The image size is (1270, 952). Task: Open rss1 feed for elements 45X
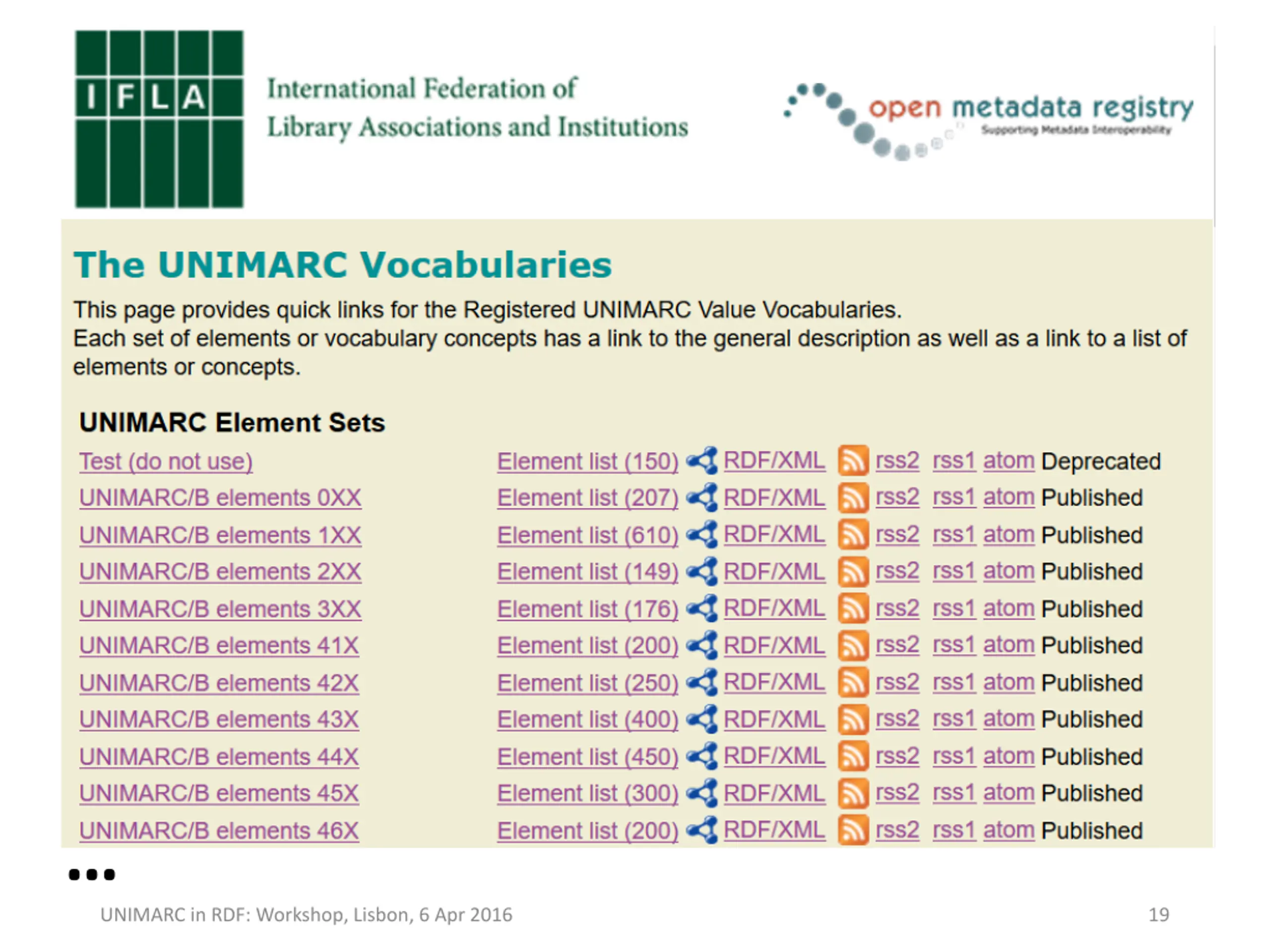coord(954,793)
